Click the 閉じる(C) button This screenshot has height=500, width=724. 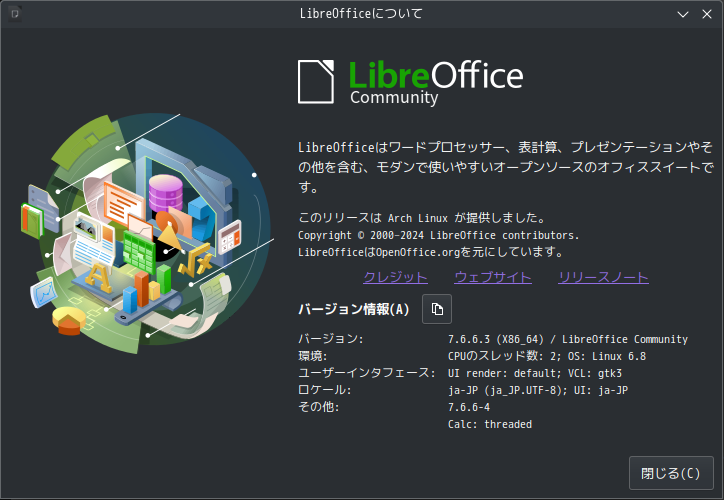671,473
